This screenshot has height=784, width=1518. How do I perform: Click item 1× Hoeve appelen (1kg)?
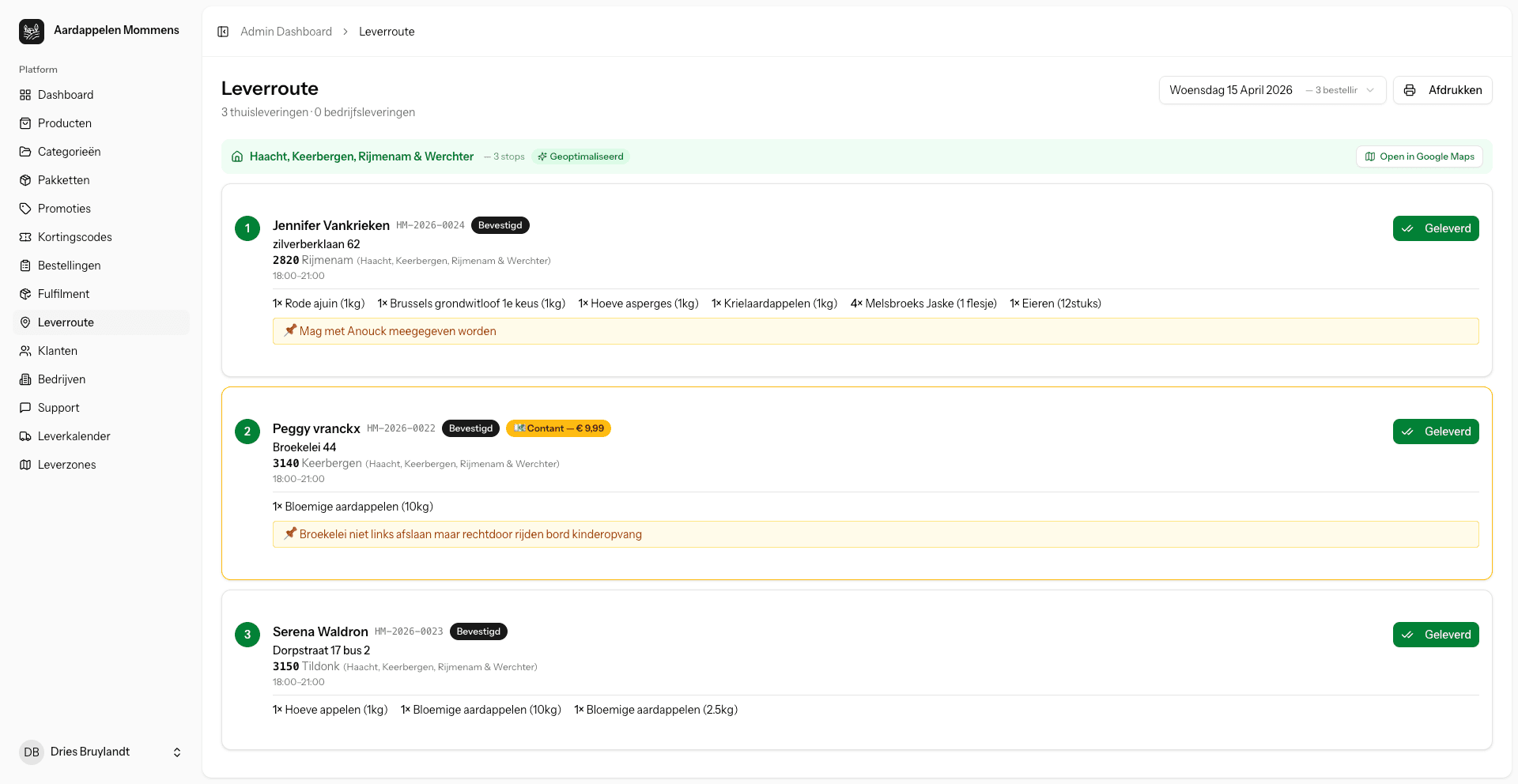(330, 710)
